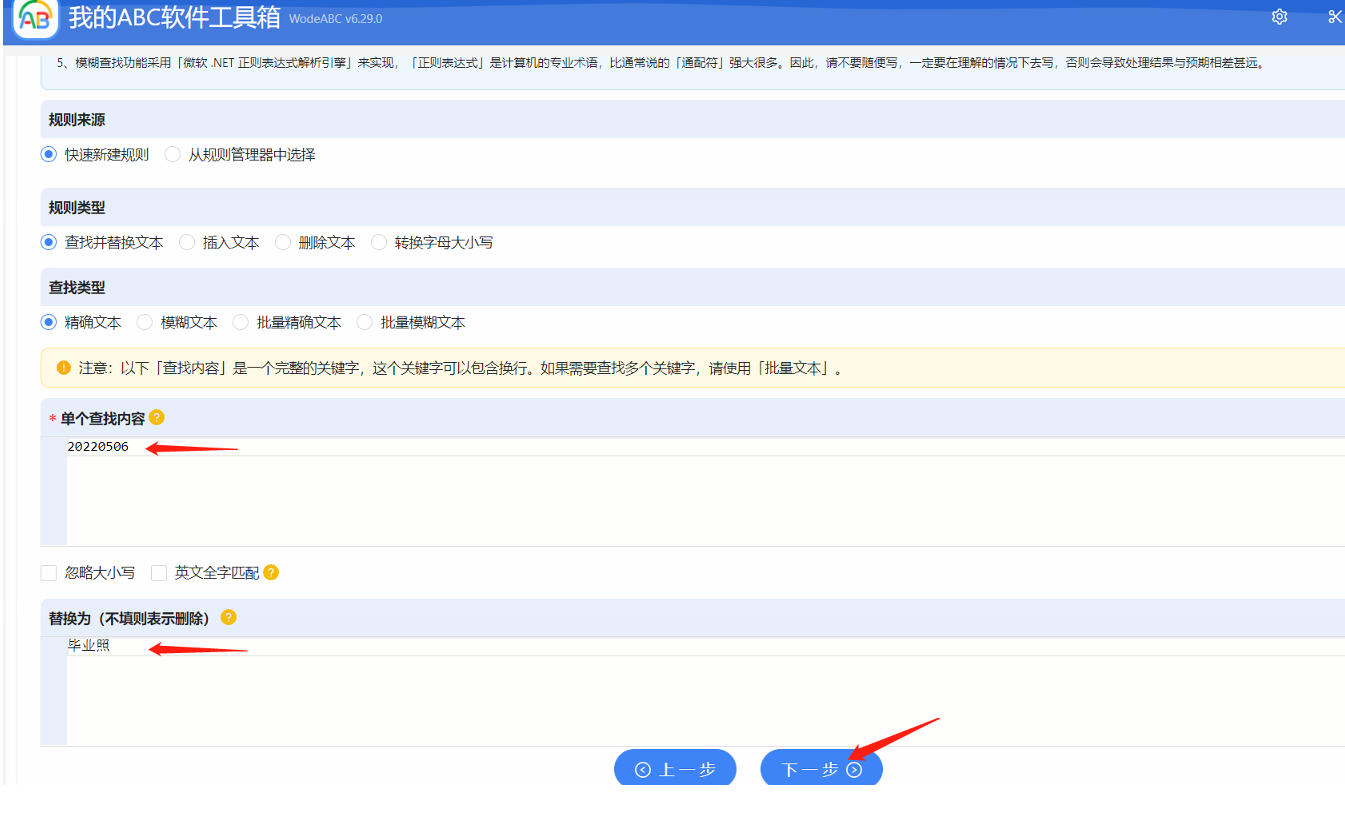
Task: Choose 删除文本 rule type
Action: pyautogui.click(x=283, y=243)
